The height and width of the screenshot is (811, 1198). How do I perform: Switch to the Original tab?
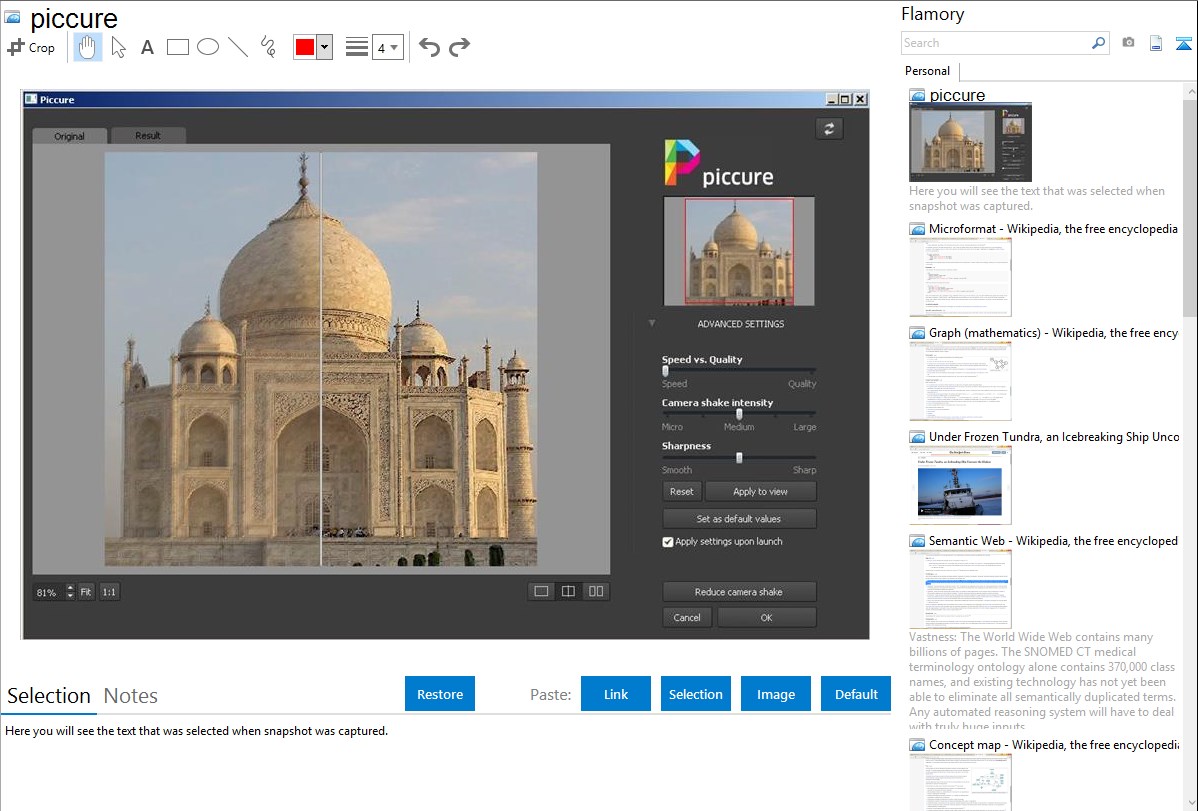[x=70, y=136]
